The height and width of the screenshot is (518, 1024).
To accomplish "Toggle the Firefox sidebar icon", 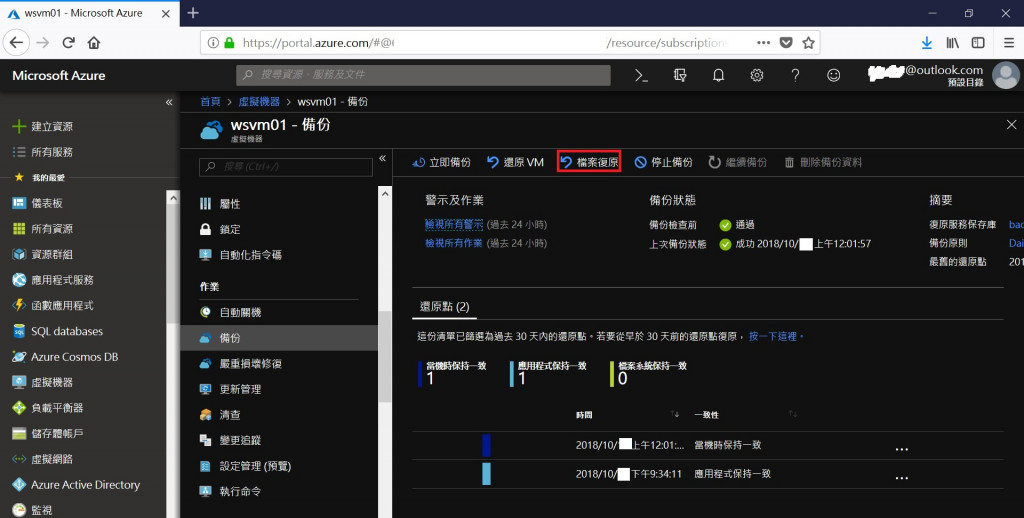I will pos(978,42).
